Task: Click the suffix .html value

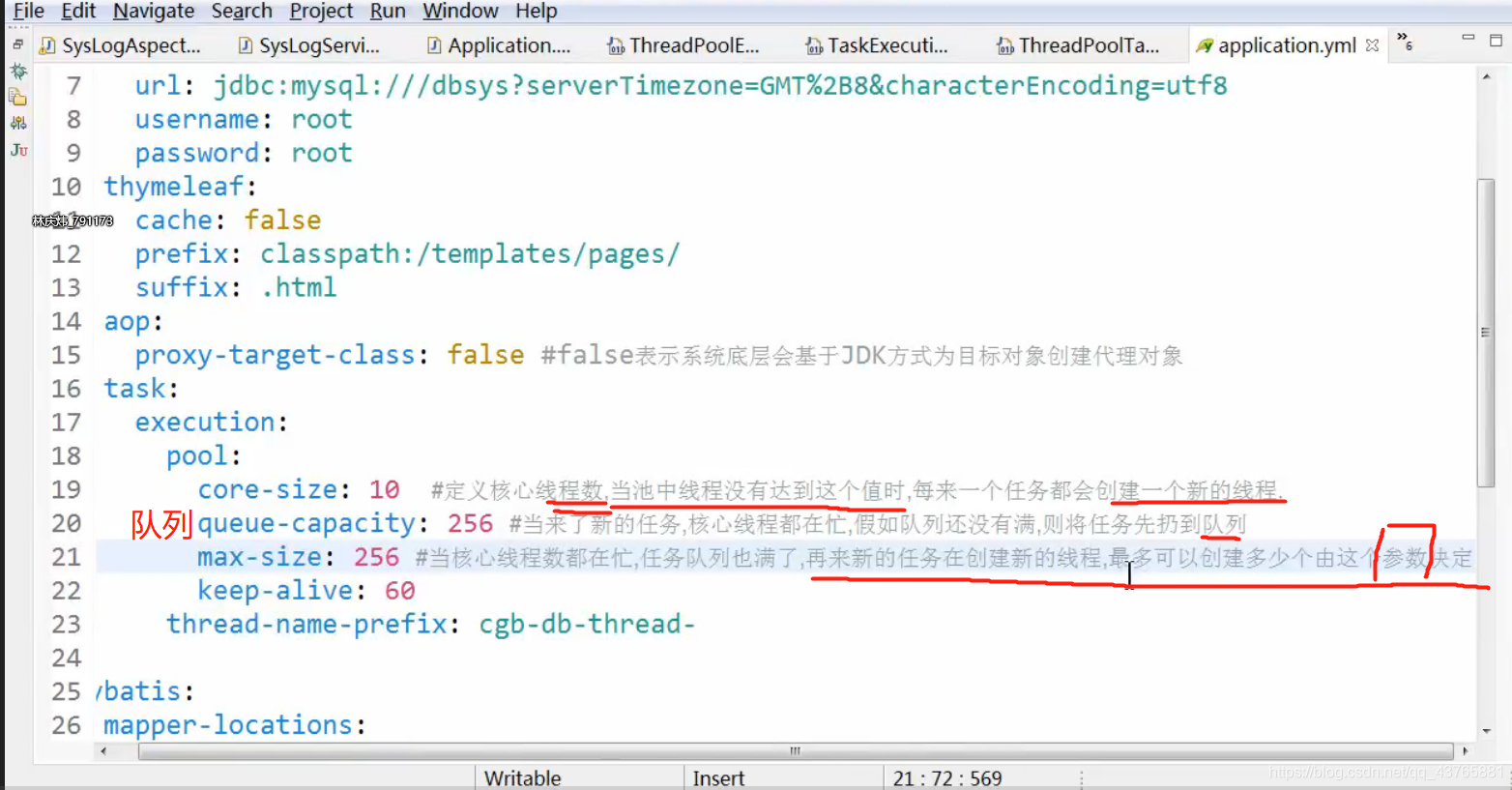Action: pyautogui.click(x=299, y=287)
